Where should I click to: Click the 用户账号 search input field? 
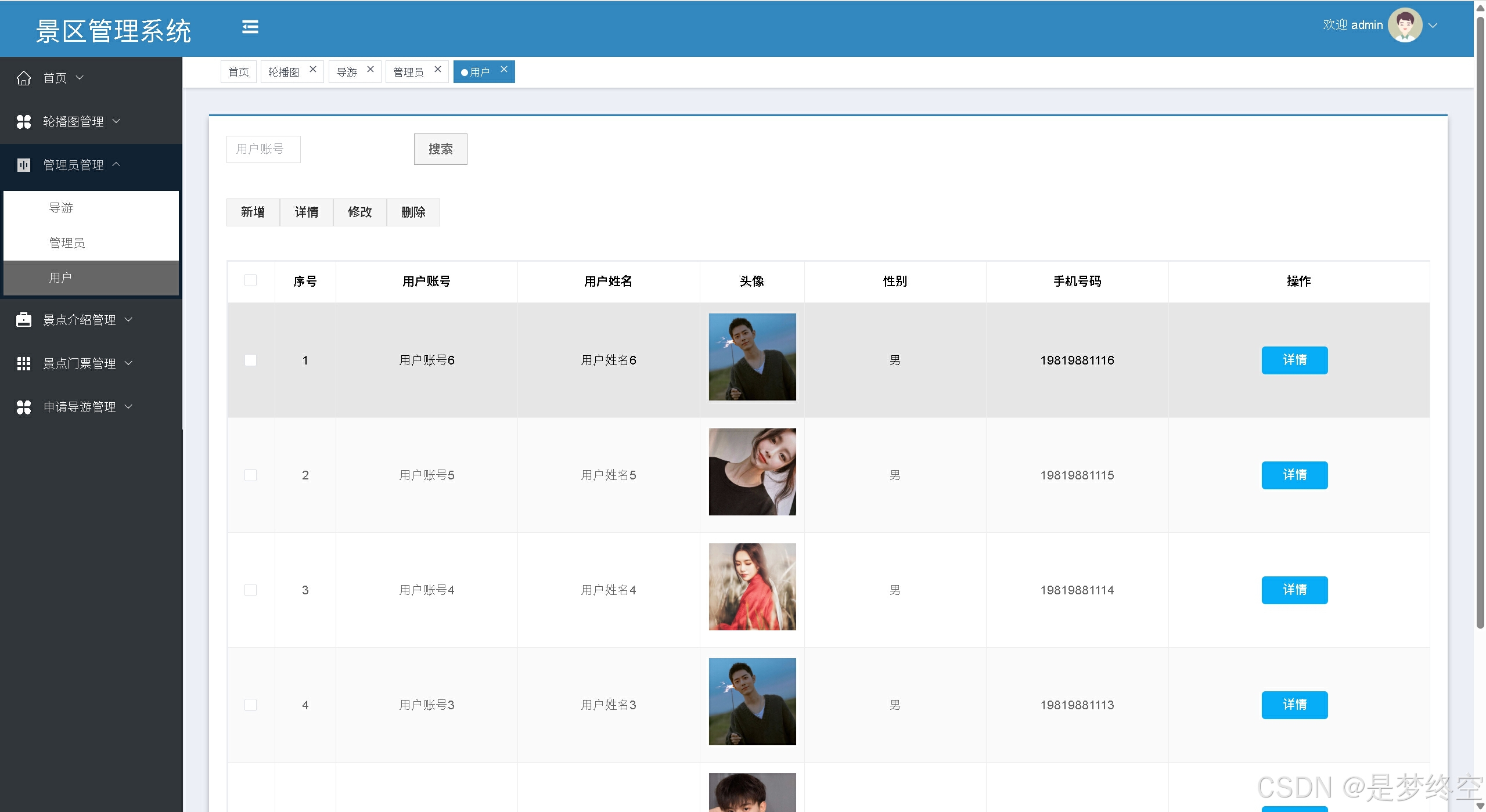[263, 149]
